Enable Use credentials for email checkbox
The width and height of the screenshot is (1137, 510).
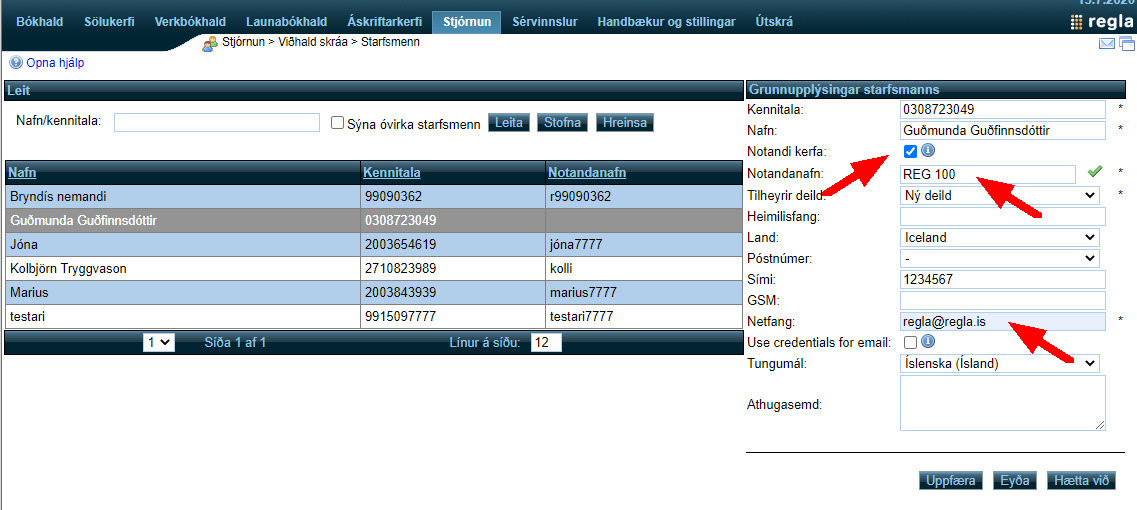[910, 343]
